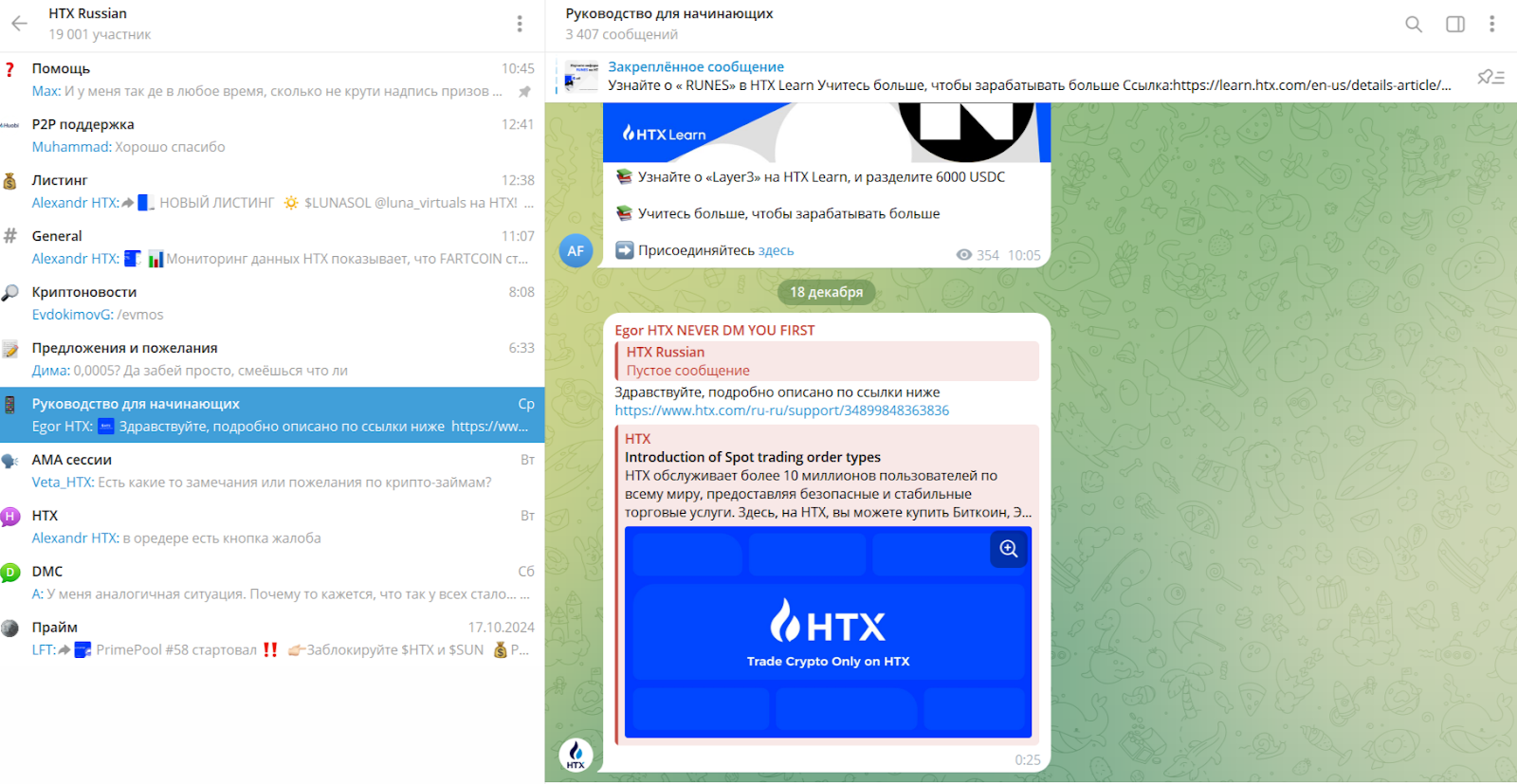Open the AMA сессии topic

pyautogui.click(x=272, y=470)
